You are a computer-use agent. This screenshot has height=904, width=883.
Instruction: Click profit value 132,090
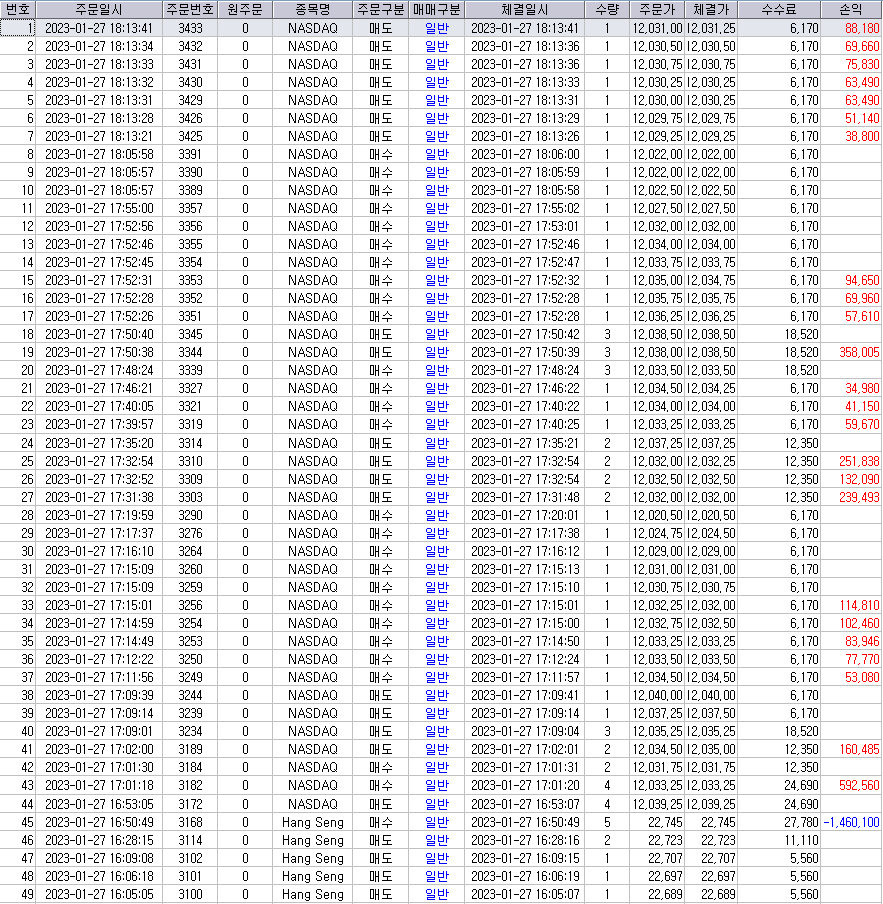coord(859,479)
